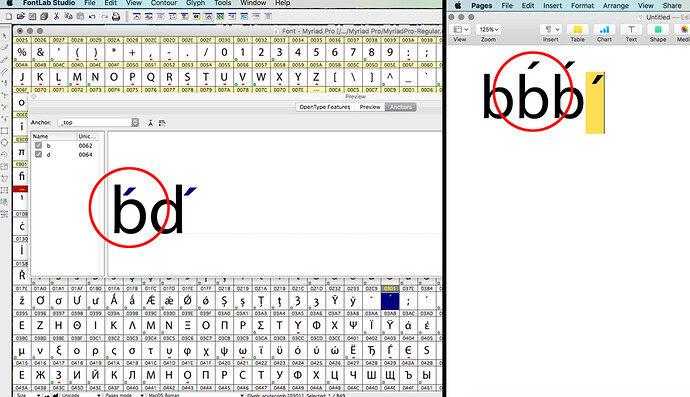Open the View dropdown in Pages toolbar

click(461, 29)
